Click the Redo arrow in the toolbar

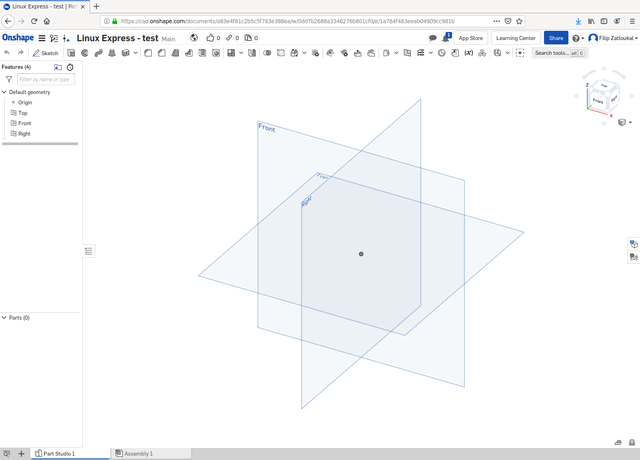coord(20,53)
